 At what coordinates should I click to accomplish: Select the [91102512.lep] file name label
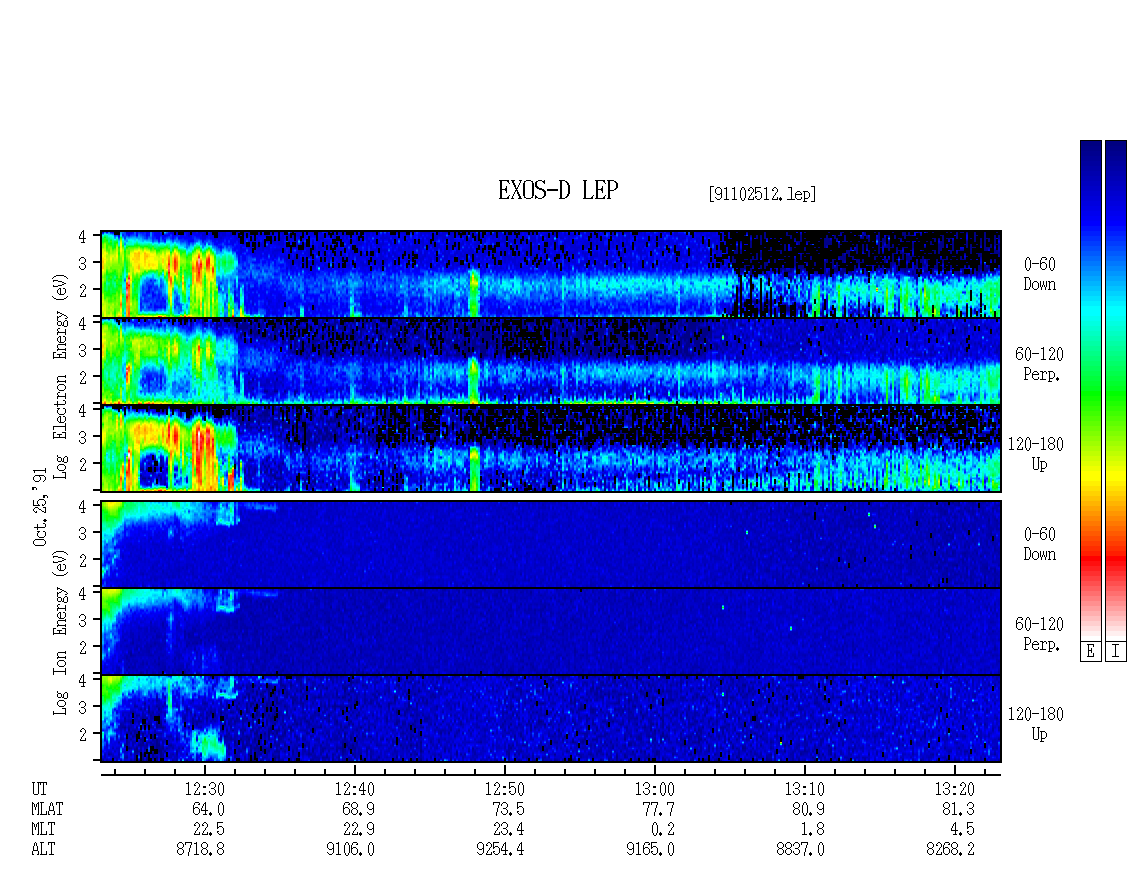762,194
